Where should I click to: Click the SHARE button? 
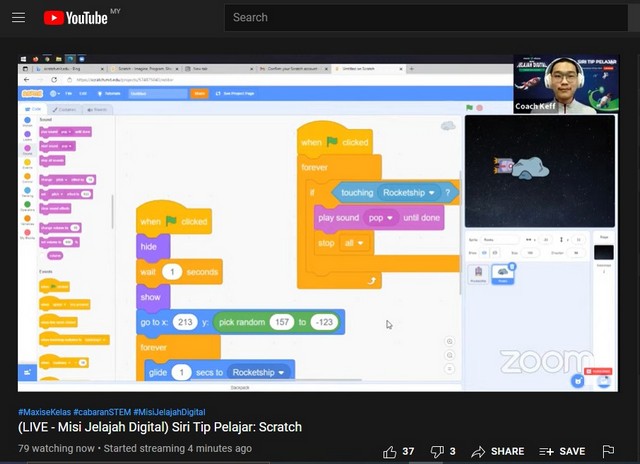tap(497, 451)
